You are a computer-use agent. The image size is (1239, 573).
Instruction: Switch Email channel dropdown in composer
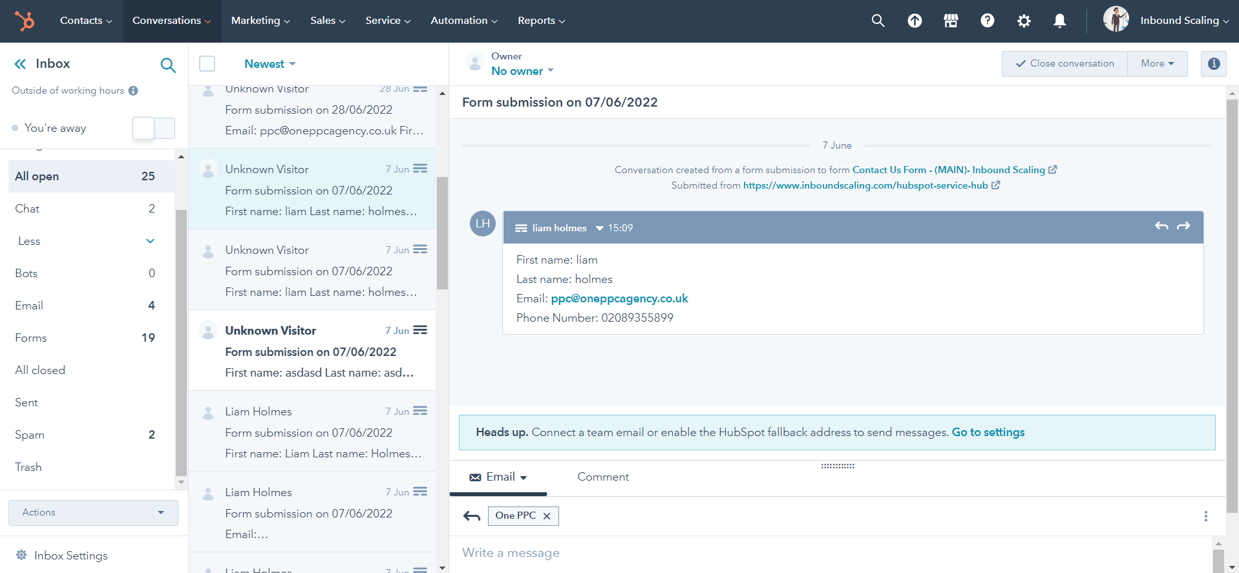(498, 477)
